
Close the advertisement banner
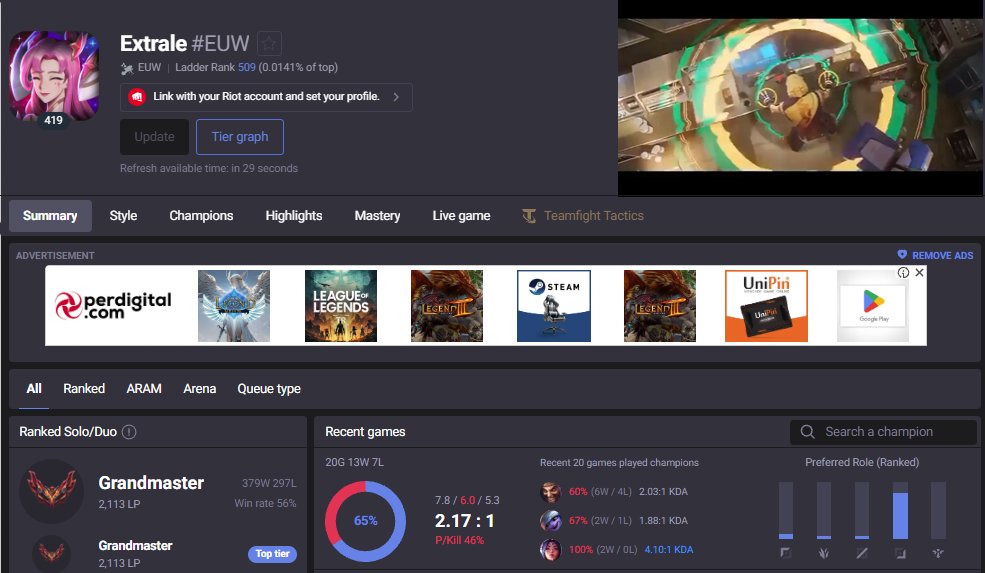pos(919,273)
